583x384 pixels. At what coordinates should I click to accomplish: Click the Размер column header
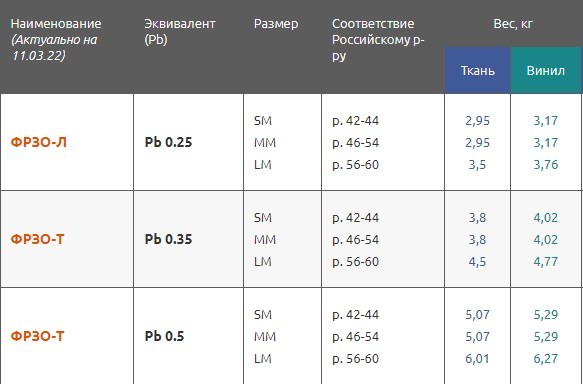[276, 24]
